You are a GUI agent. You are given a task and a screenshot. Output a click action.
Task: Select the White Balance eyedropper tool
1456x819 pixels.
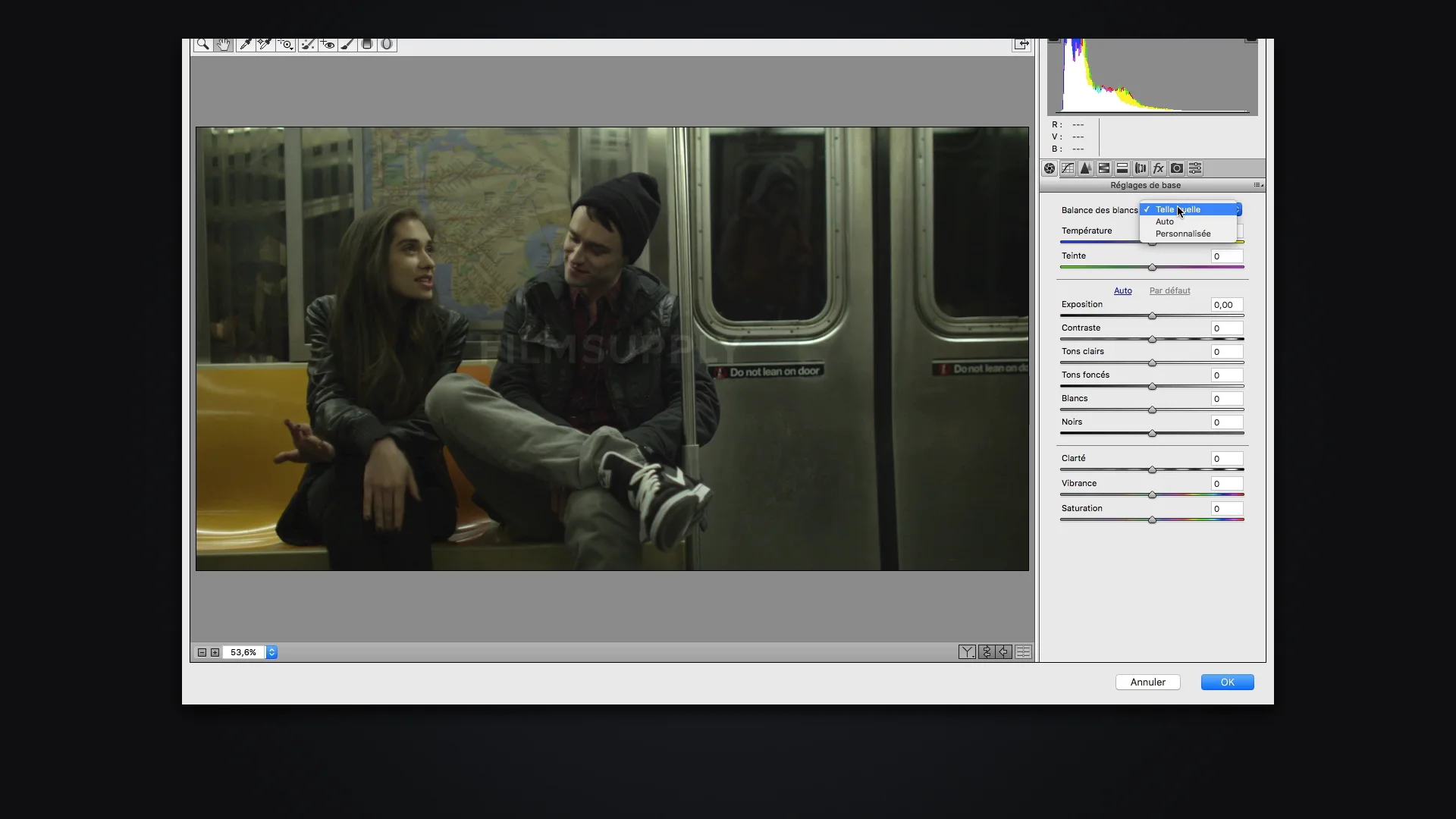(x=245, y=44)
